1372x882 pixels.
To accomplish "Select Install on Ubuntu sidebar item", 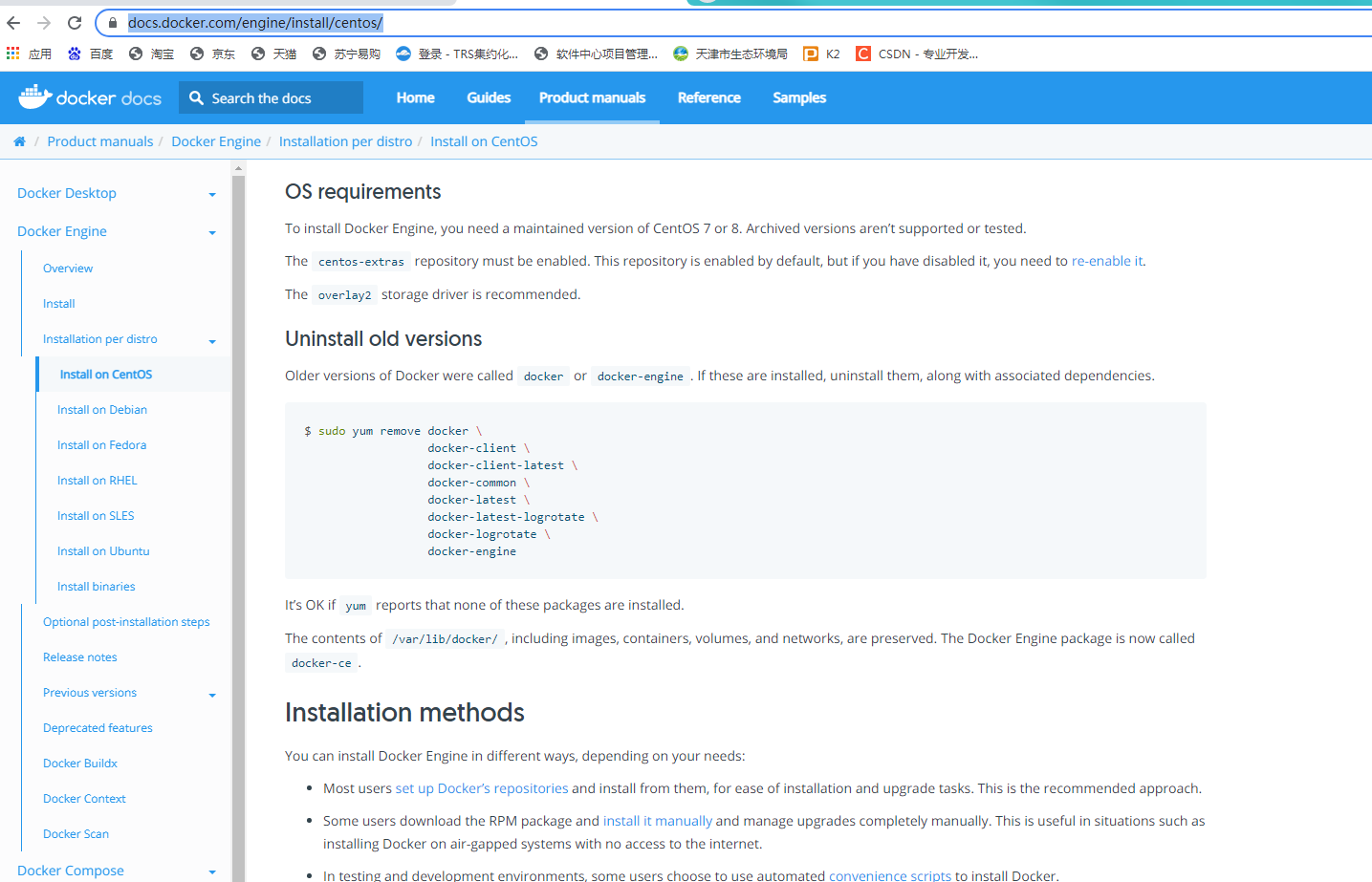I will coord(103,551).
